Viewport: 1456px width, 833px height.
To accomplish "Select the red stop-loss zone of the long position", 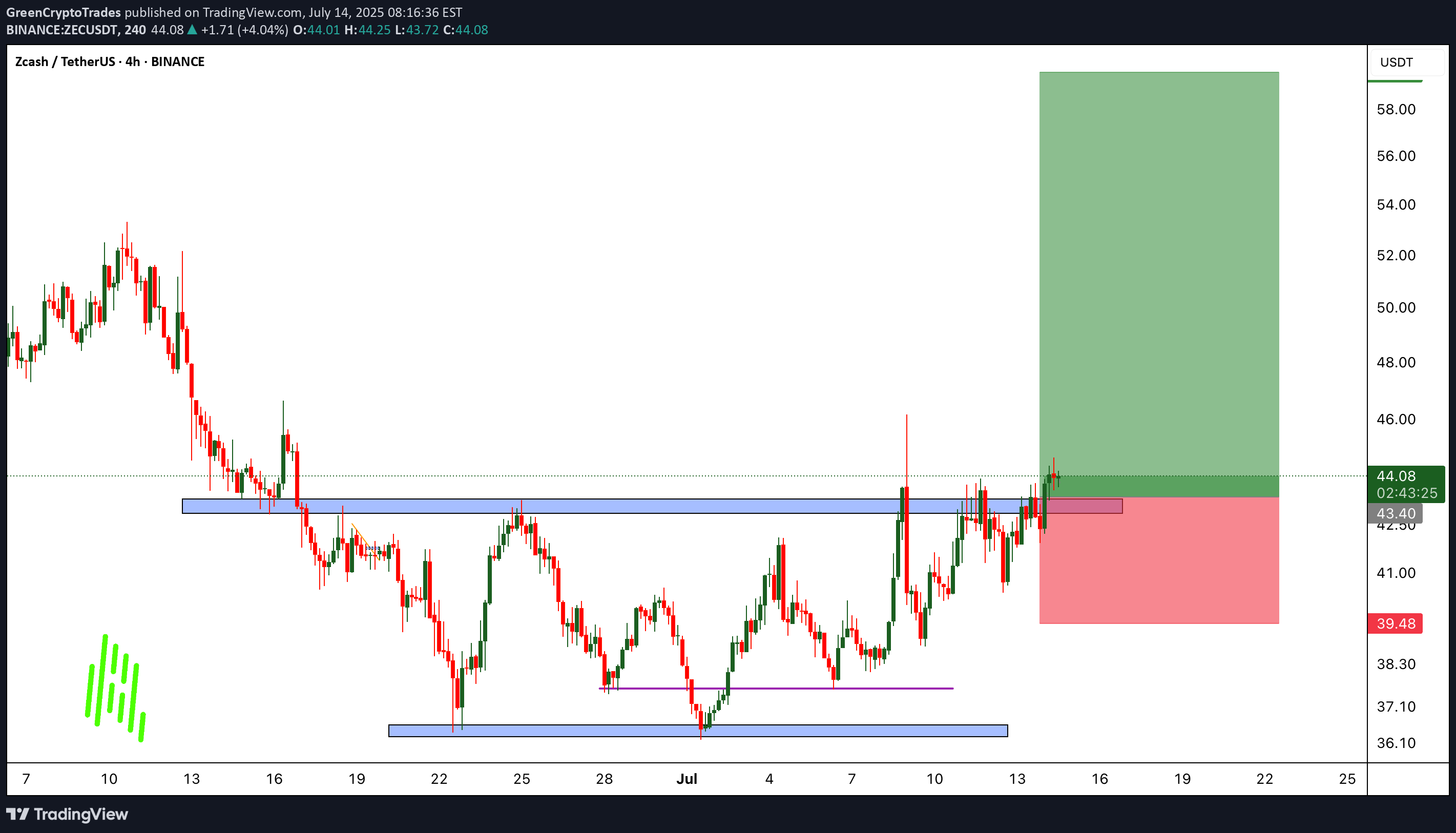I will 1158,560.
